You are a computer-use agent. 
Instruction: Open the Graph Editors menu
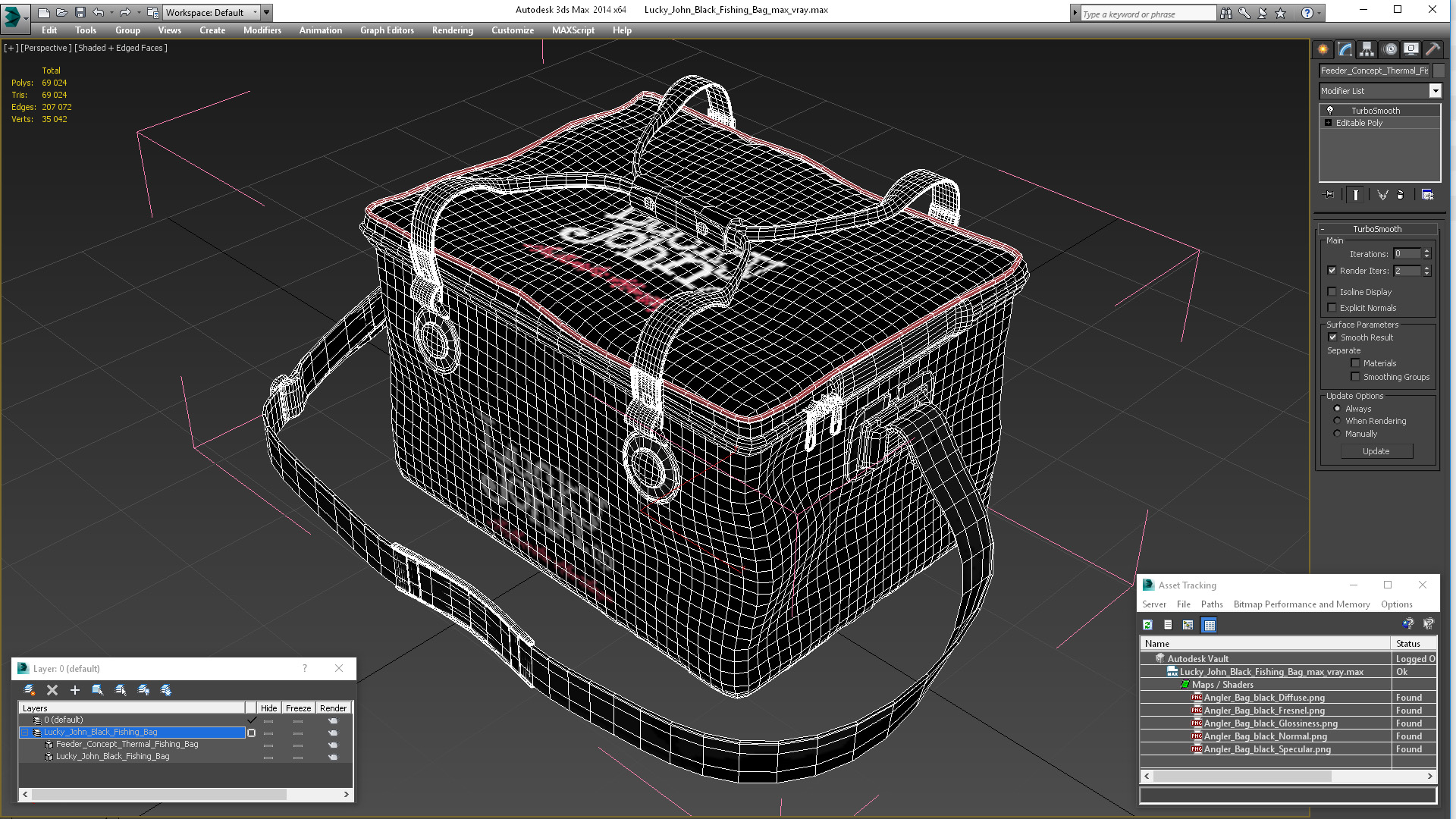point(387,30)
